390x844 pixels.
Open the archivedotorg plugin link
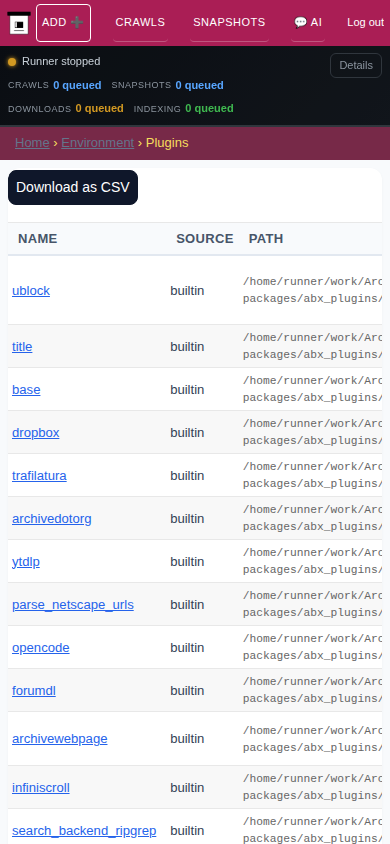click(x=52, y=519)
